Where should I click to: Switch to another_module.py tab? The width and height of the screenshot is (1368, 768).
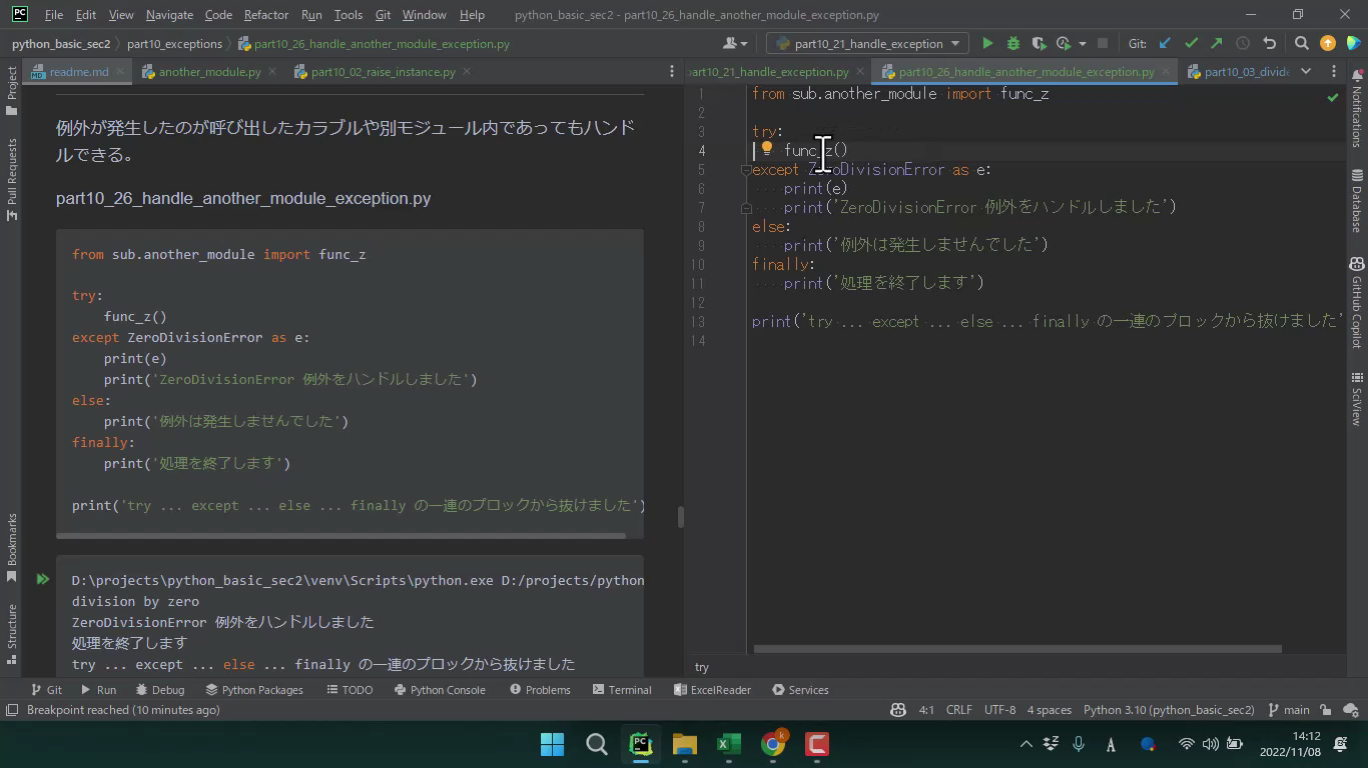tap(209, 72)
